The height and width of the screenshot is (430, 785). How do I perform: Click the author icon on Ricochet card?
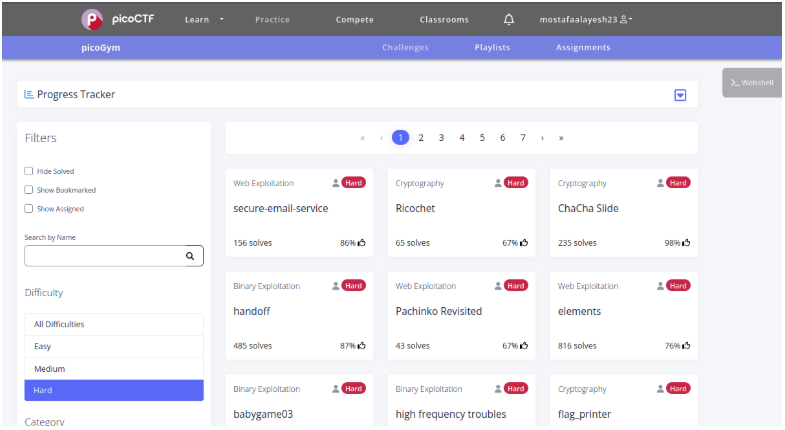[498, 183]
